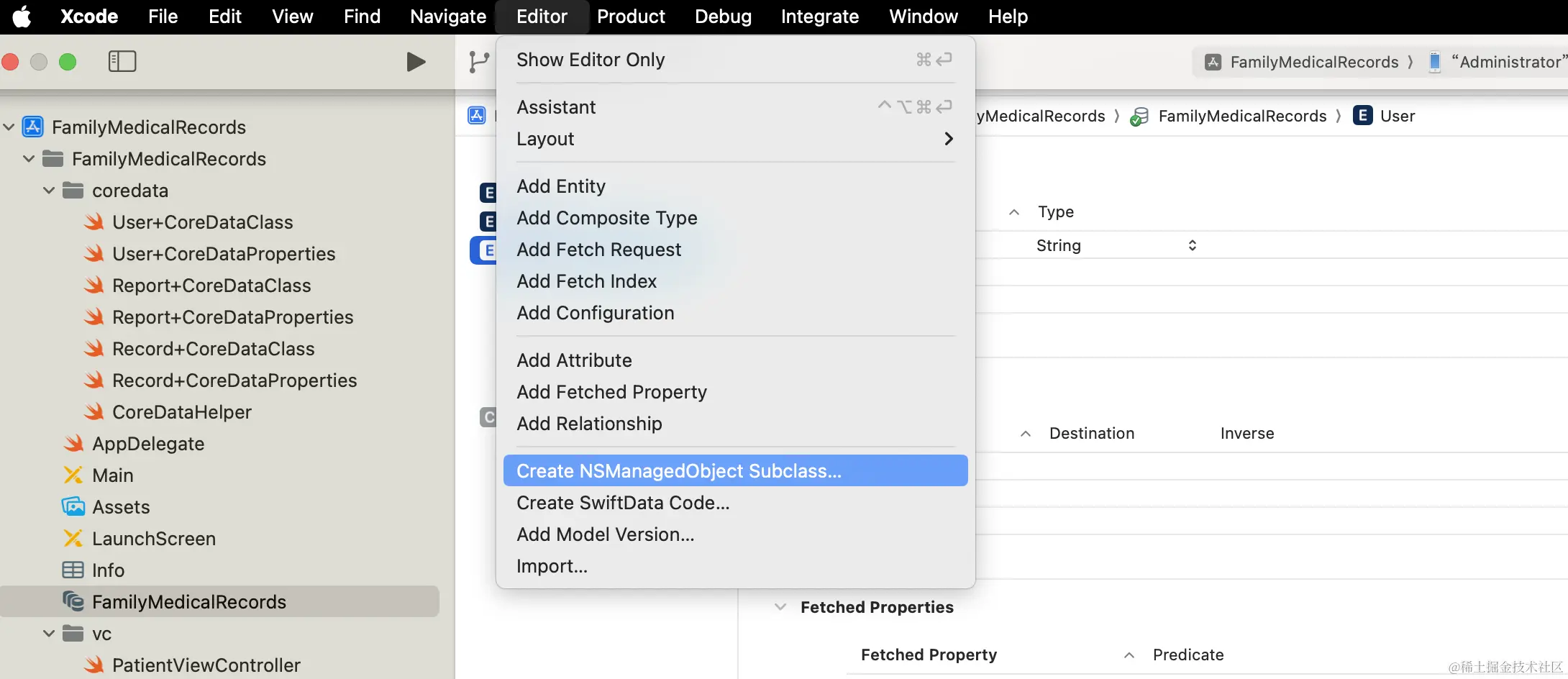
Task: Sort by Predicate column header
Action: (x=1188, y=655)
